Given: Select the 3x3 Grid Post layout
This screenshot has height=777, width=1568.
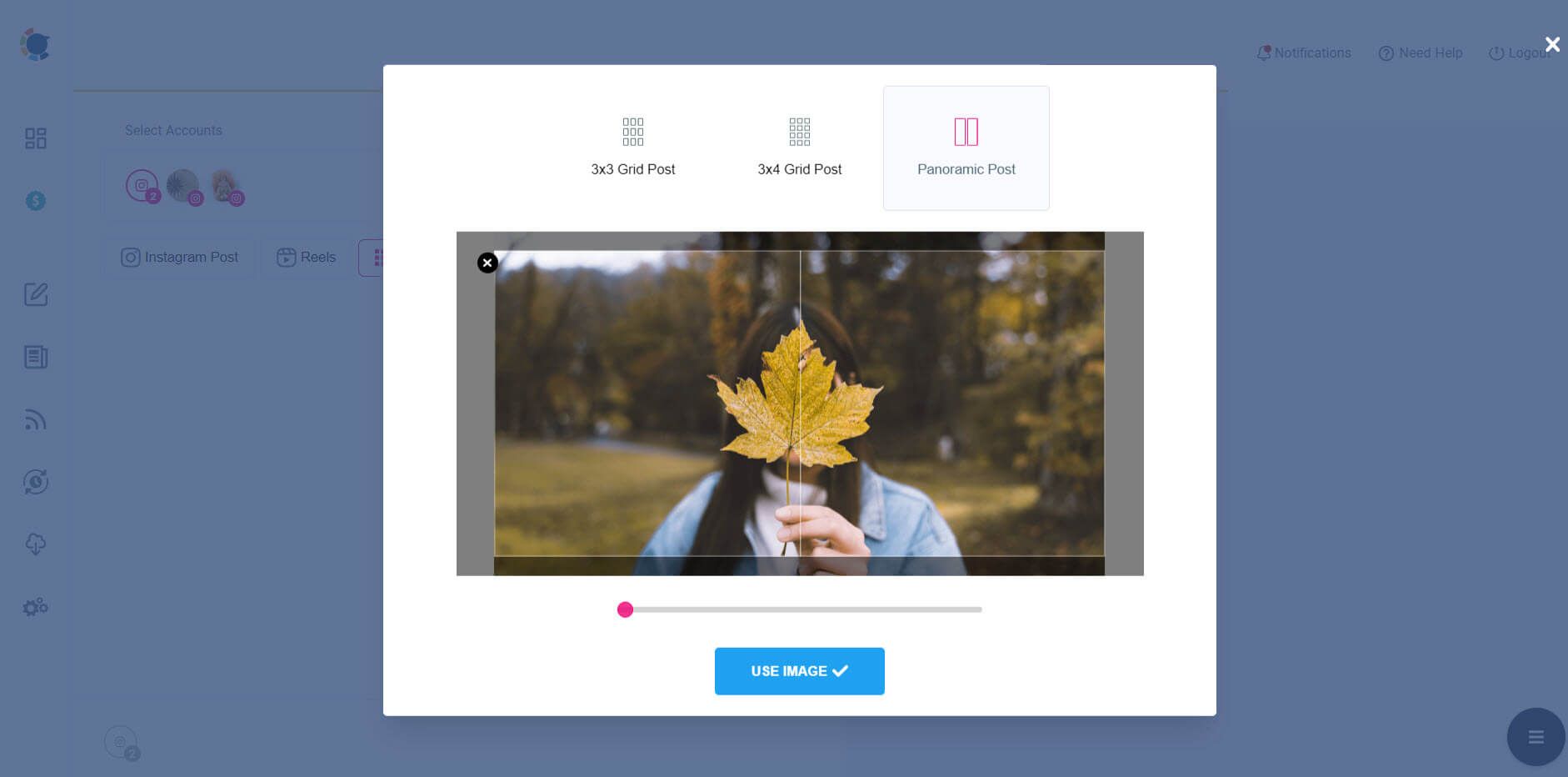Looking at the screenshot, I should (633, 148).
